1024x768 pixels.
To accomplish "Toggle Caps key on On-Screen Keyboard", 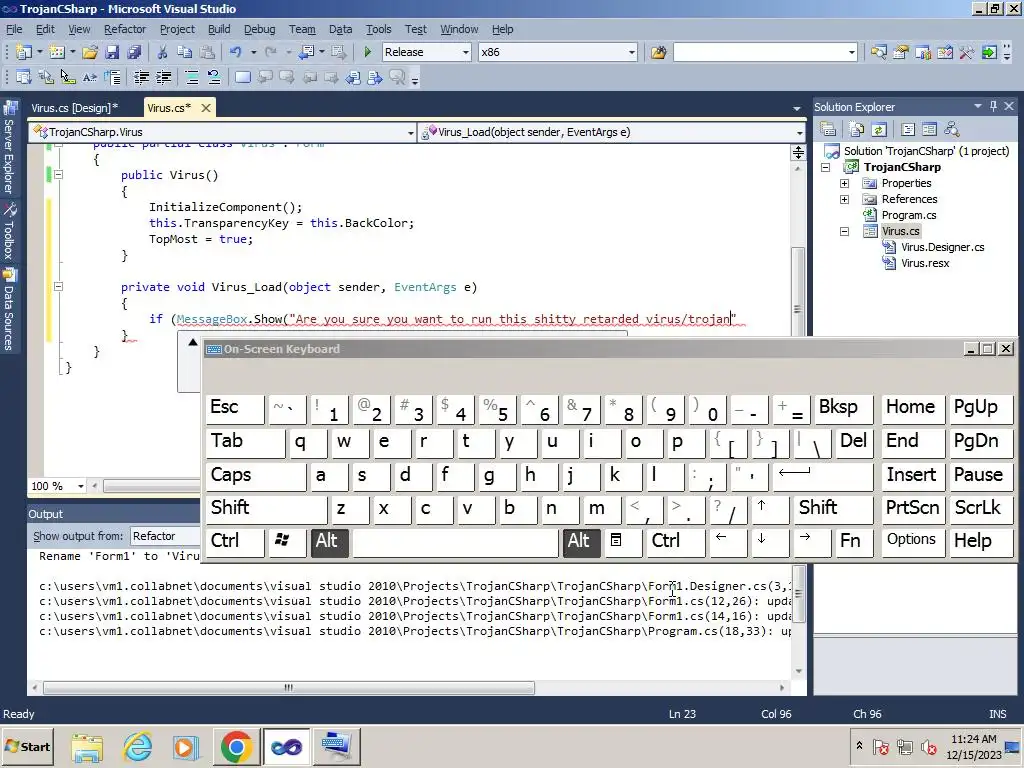I will 255,476.
